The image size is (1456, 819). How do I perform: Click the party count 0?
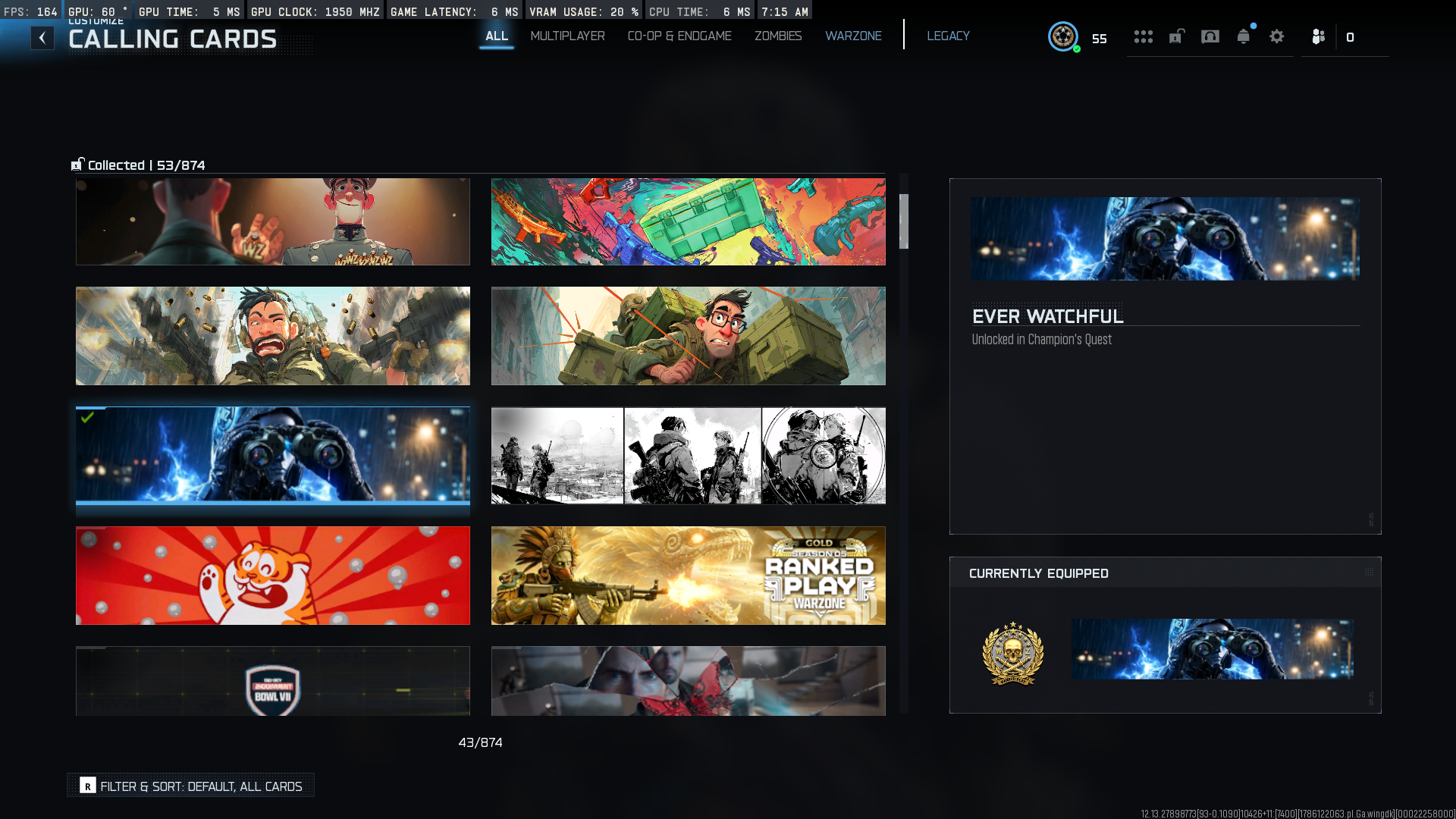click(x=1350, y=37)
